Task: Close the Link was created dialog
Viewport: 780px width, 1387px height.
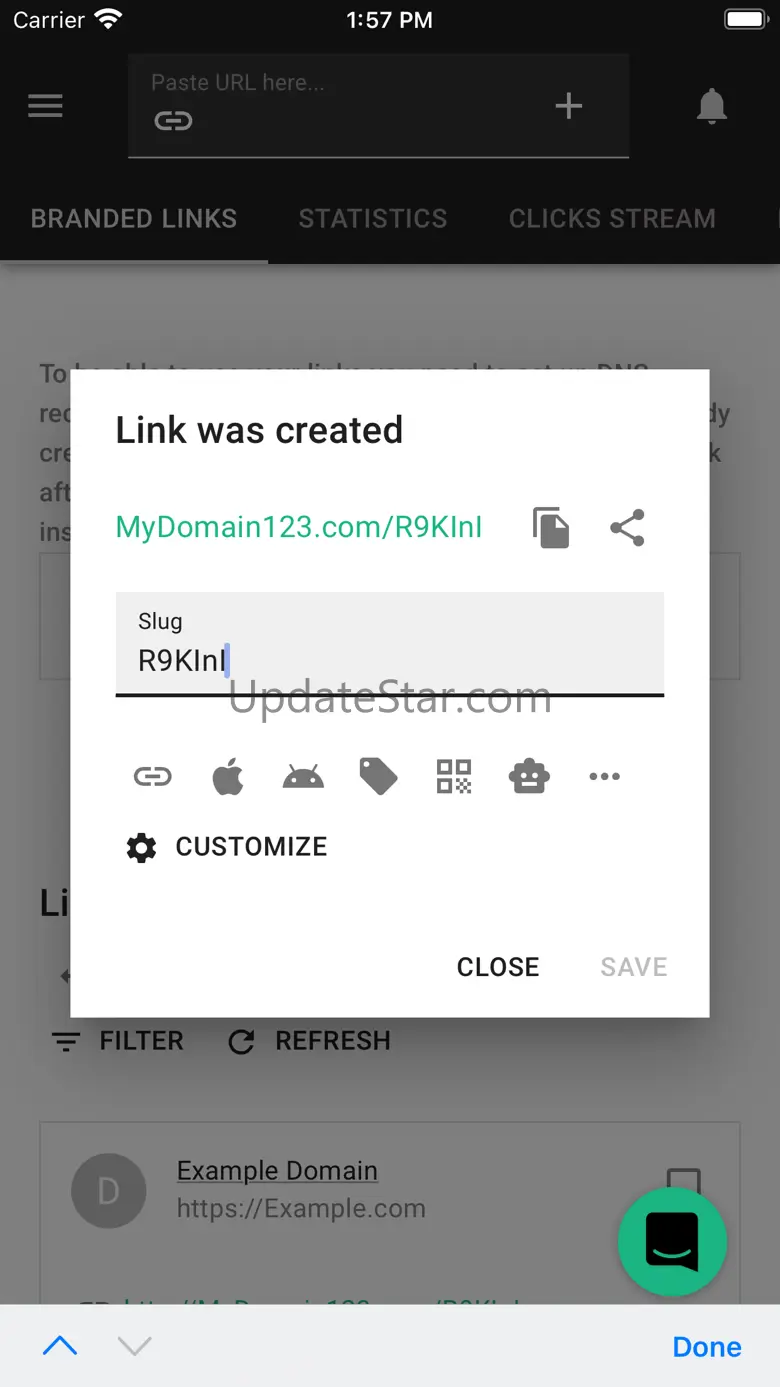Action: coord(498,967)
